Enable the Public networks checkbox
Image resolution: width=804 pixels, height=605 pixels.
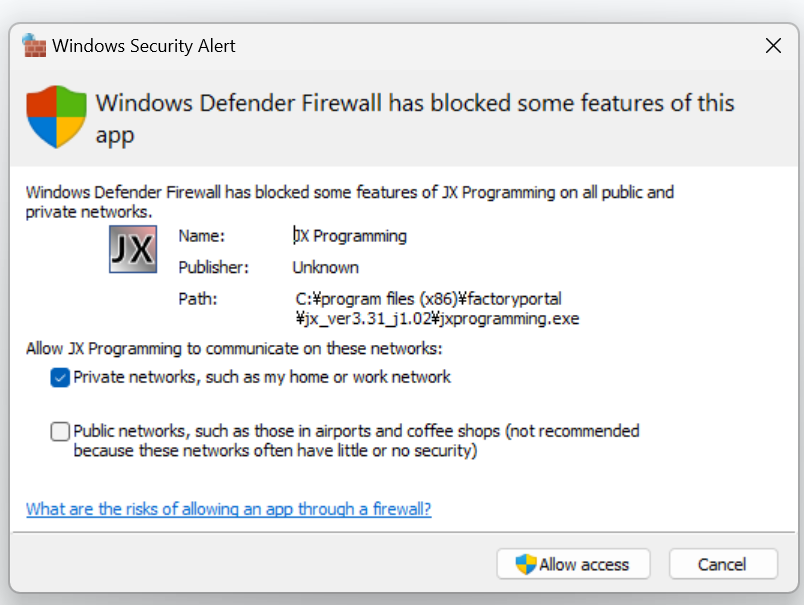(60, 431)
